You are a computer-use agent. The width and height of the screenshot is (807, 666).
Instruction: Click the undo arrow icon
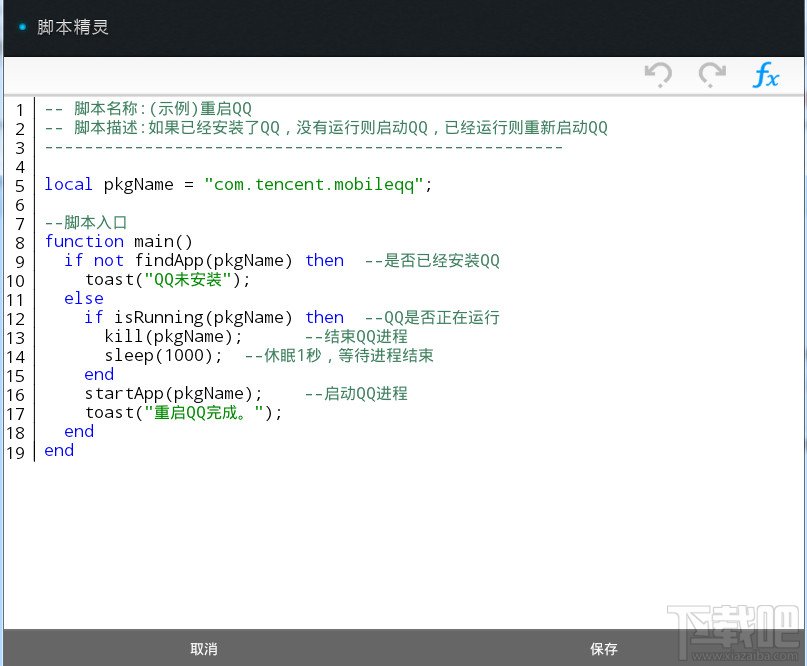click(x=658, y=75)
